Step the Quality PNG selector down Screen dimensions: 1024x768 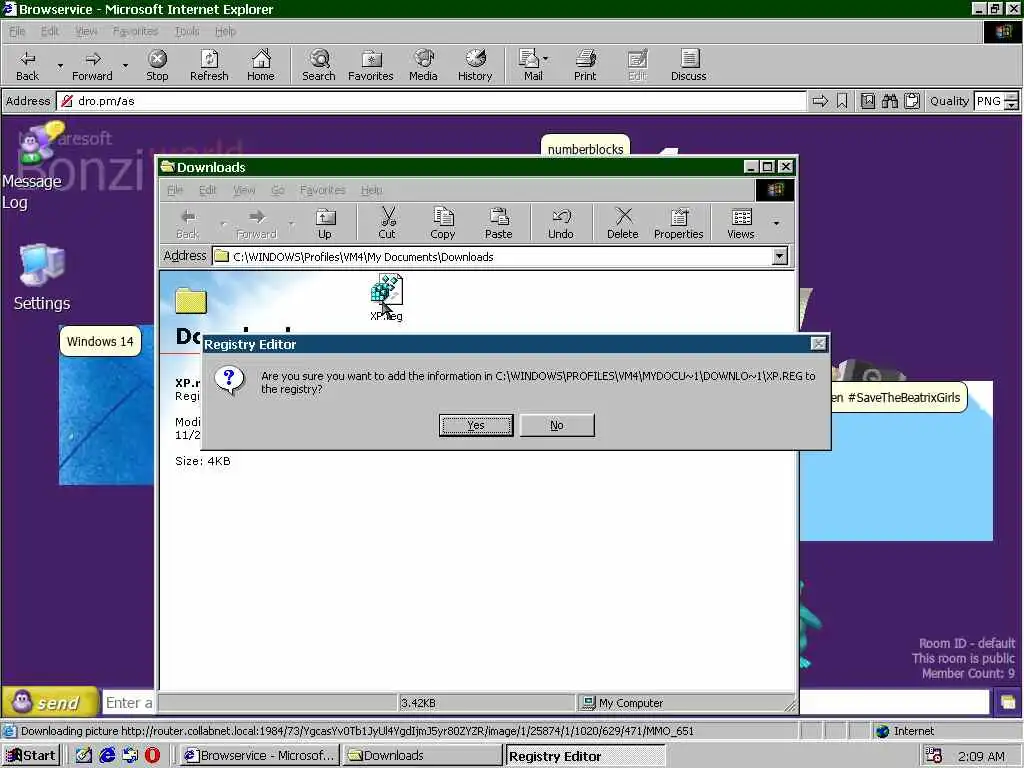point(1012,105)
